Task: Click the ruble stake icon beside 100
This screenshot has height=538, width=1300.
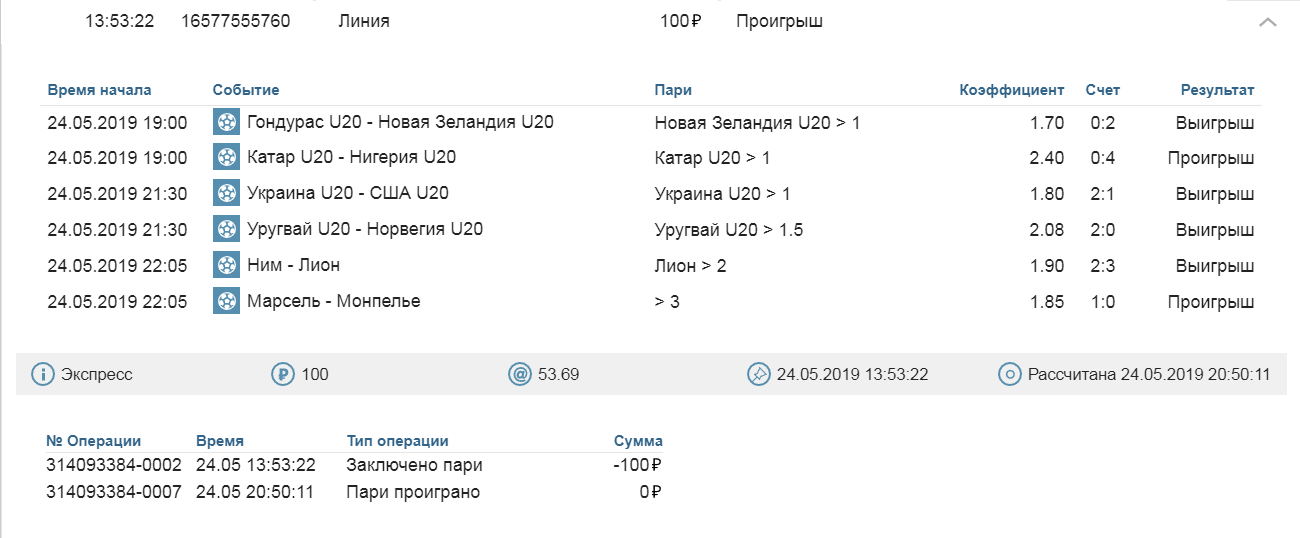Action: pyautogui.click(x=282, y=375)
